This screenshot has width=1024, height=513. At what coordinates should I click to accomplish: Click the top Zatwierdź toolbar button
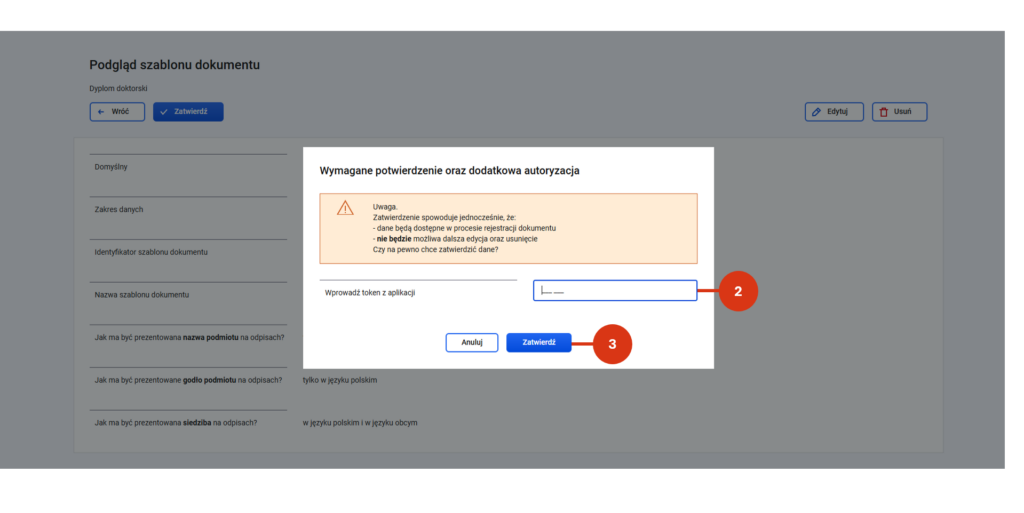tap(188, 112)
